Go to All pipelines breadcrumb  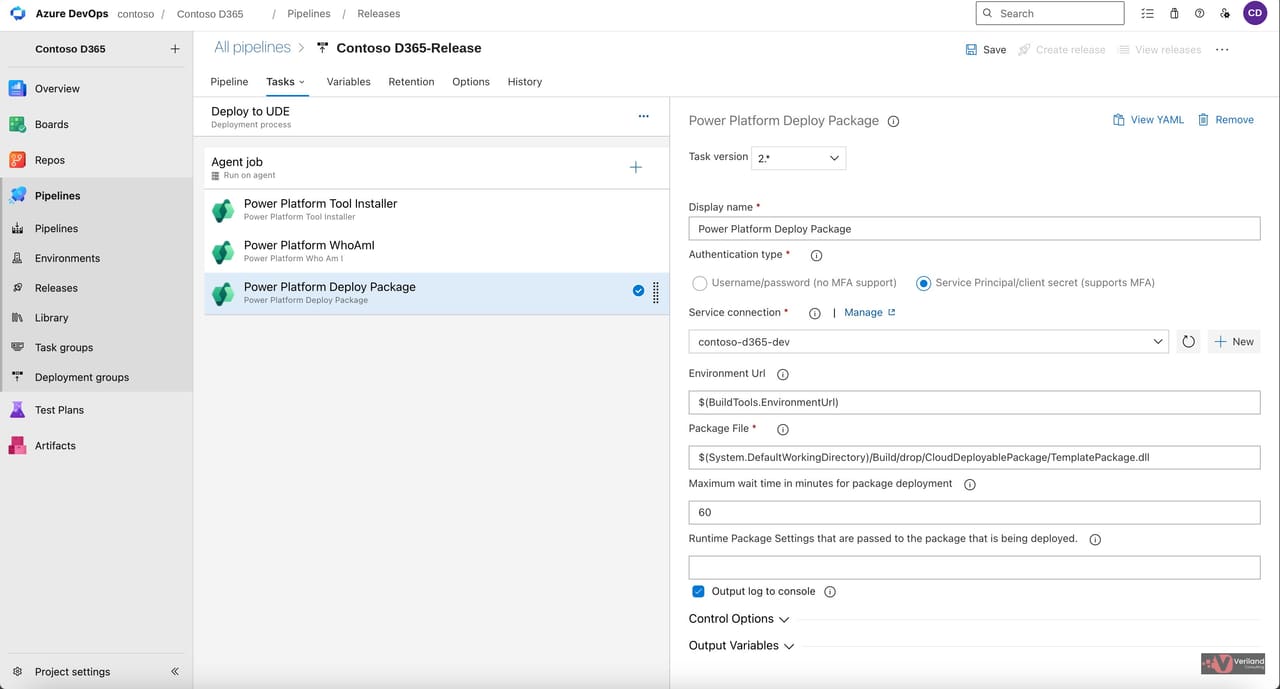(x=252, y=47)
